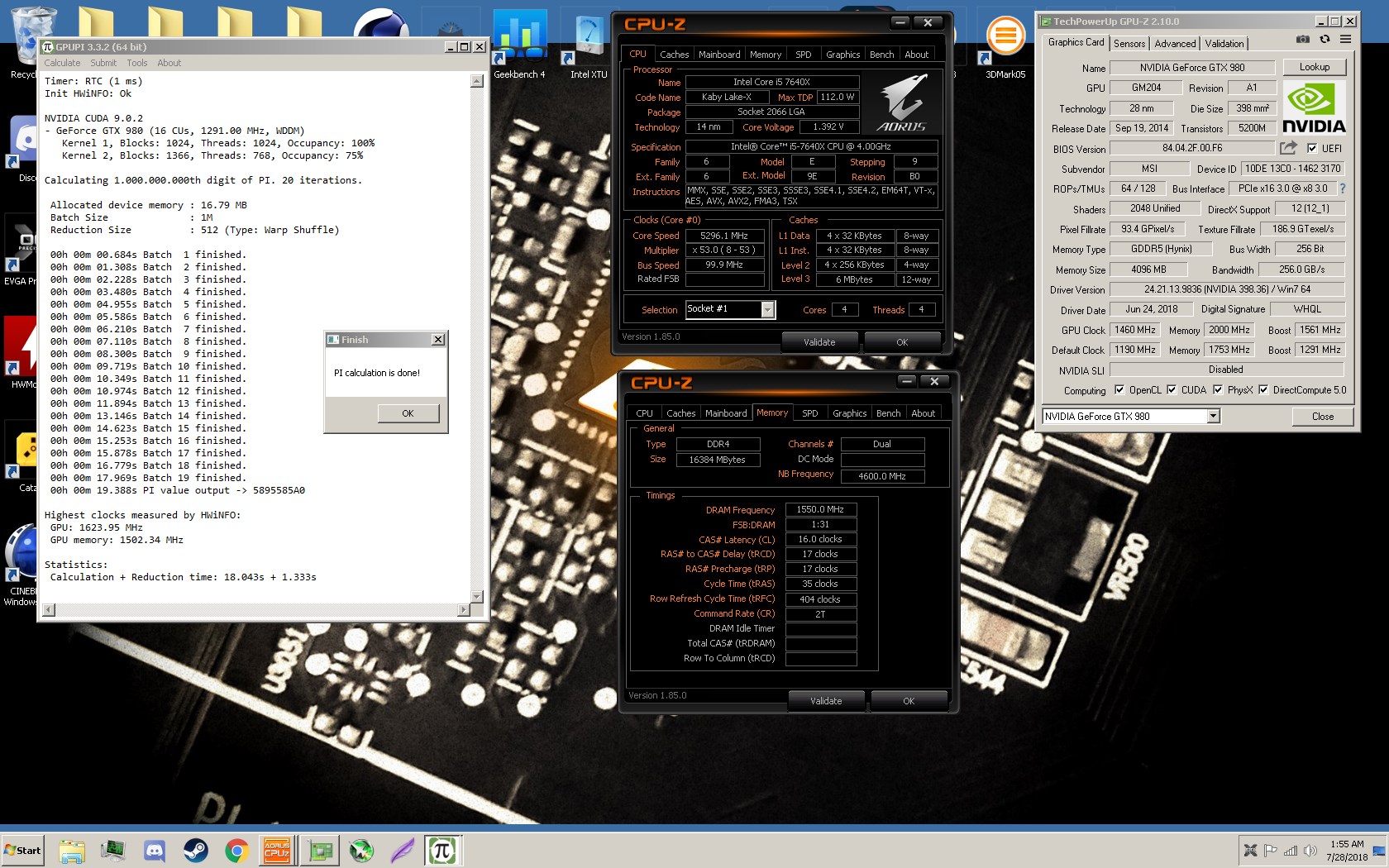Viewport: 1389px width, 868px height.
Task: Toggle the OpenCL computing checkbox
Action: pyautogui.click(x=1119, y=390)
